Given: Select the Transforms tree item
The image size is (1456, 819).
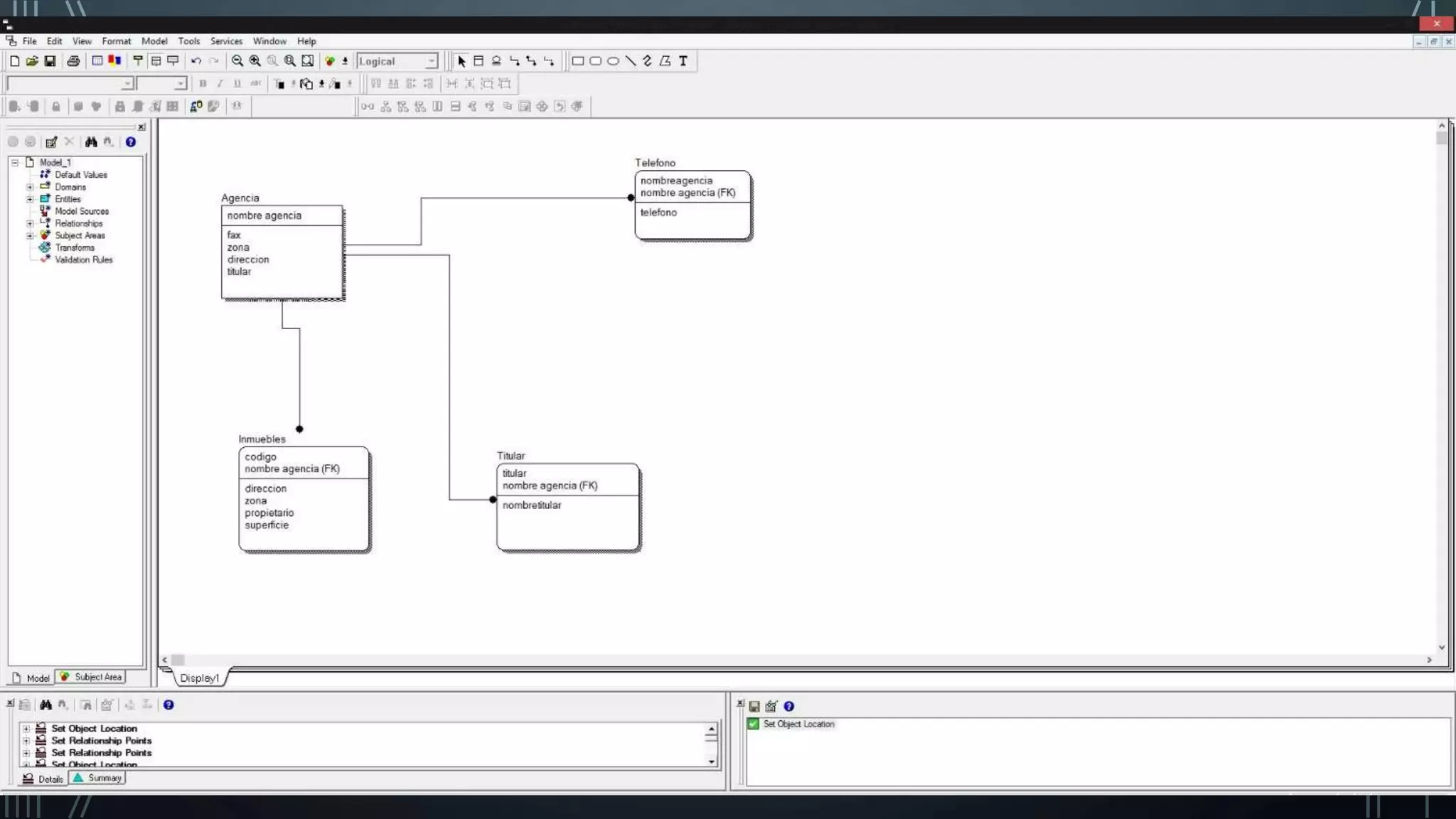Looking at the screenshot, I should (x=75, y=248).
